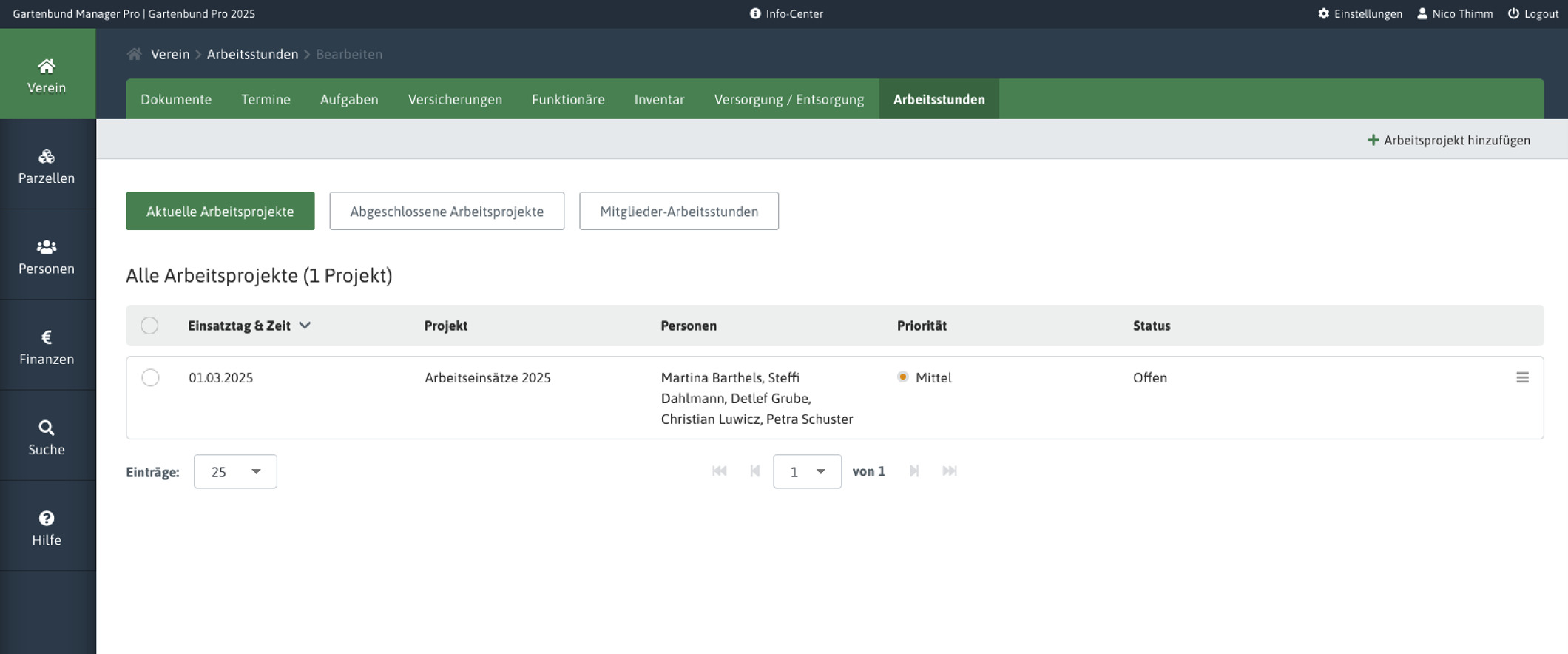Click the Projekt column header
The height and width of the screenshot is (654, 1568).
point(445,326)
